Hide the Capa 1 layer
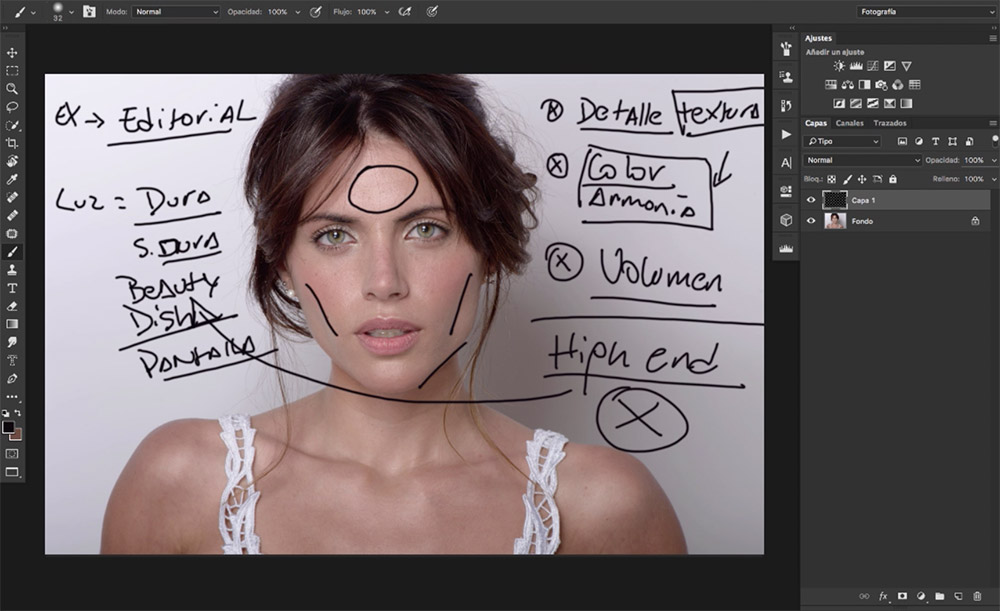 [811, 200]
